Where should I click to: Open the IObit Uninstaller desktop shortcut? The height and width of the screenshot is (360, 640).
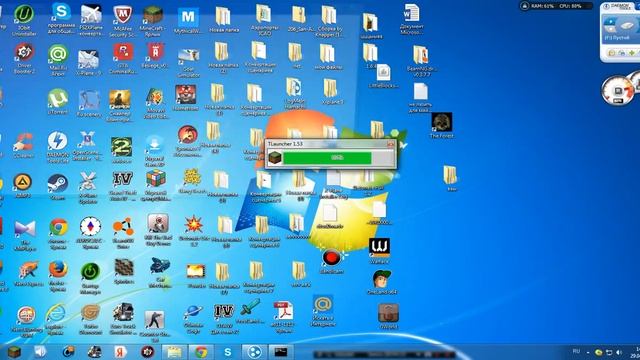(x=24, y=14)
